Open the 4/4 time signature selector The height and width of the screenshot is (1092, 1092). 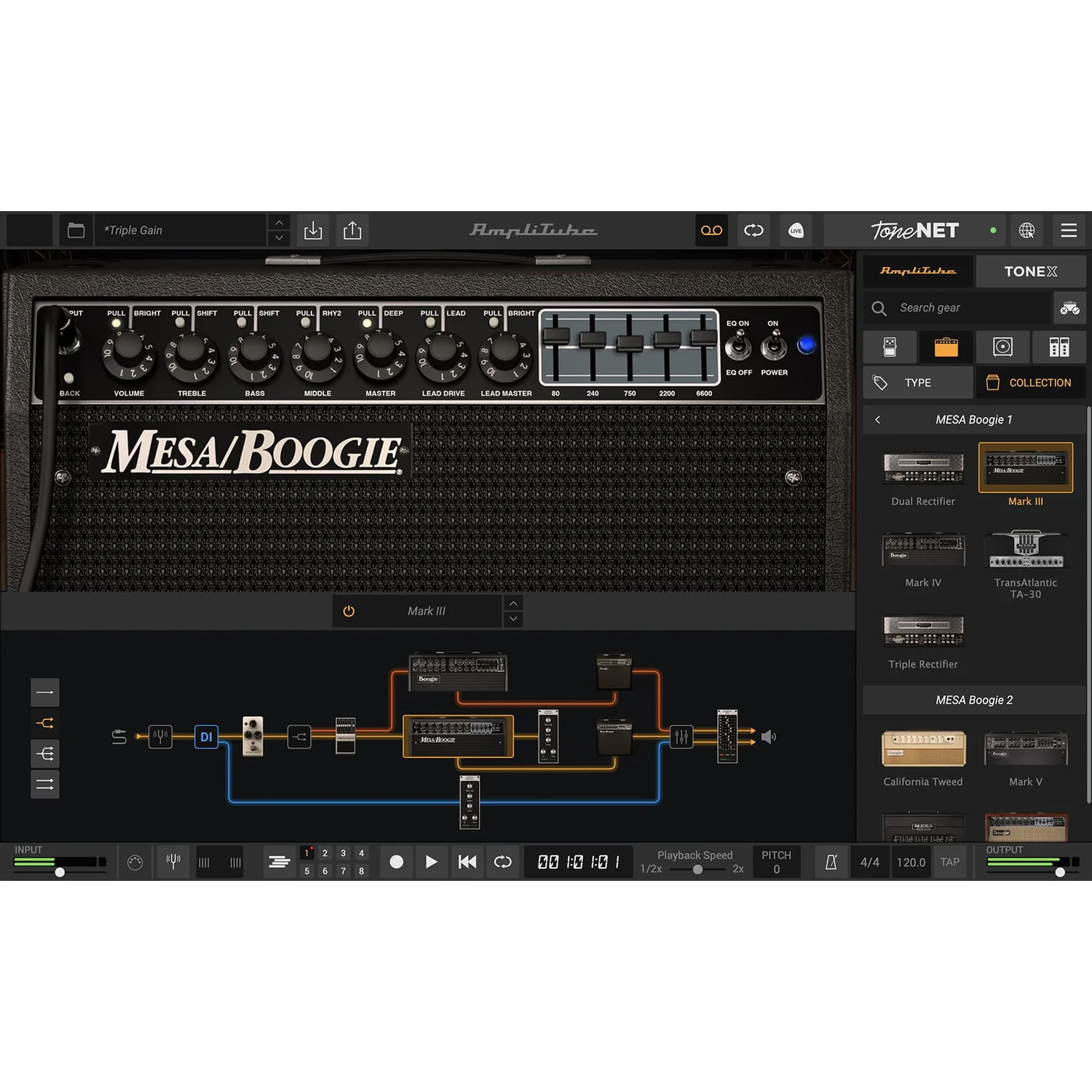click(870, 862)
